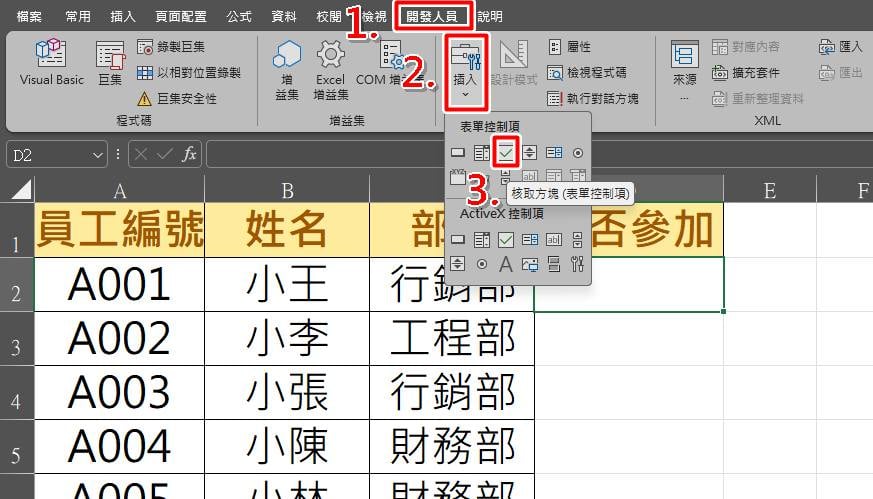This screenshot has width=873, height=499.
Task: Click cell containing A001
Action: pyautogui.click(x=120, y=285)
